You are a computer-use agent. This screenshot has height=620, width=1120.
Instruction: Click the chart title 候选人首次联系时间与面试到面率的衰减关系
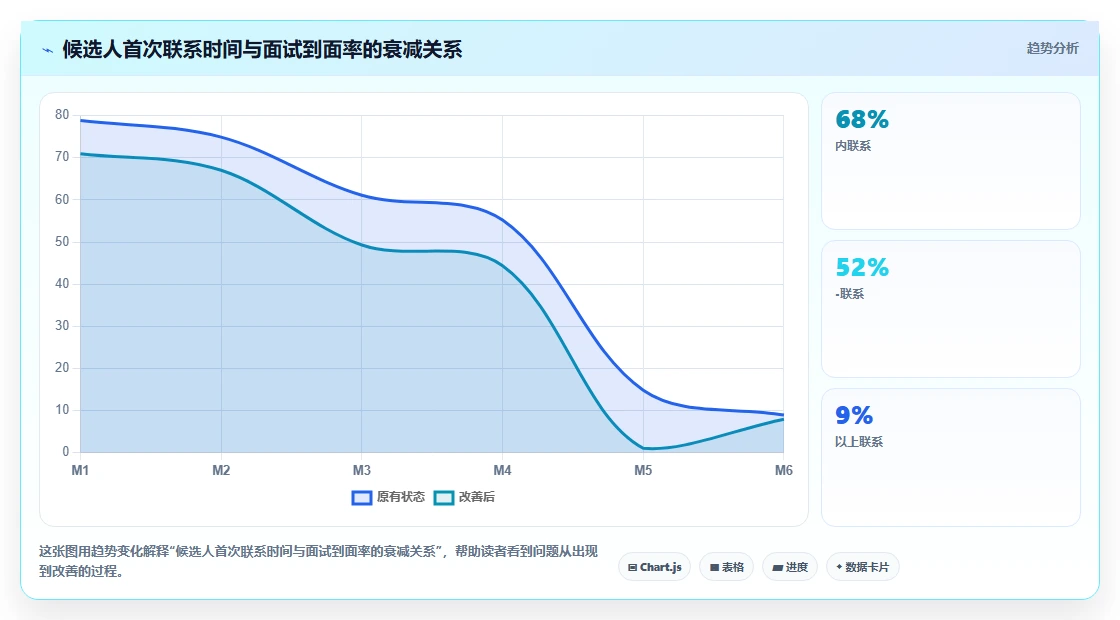tap(262, 49)
